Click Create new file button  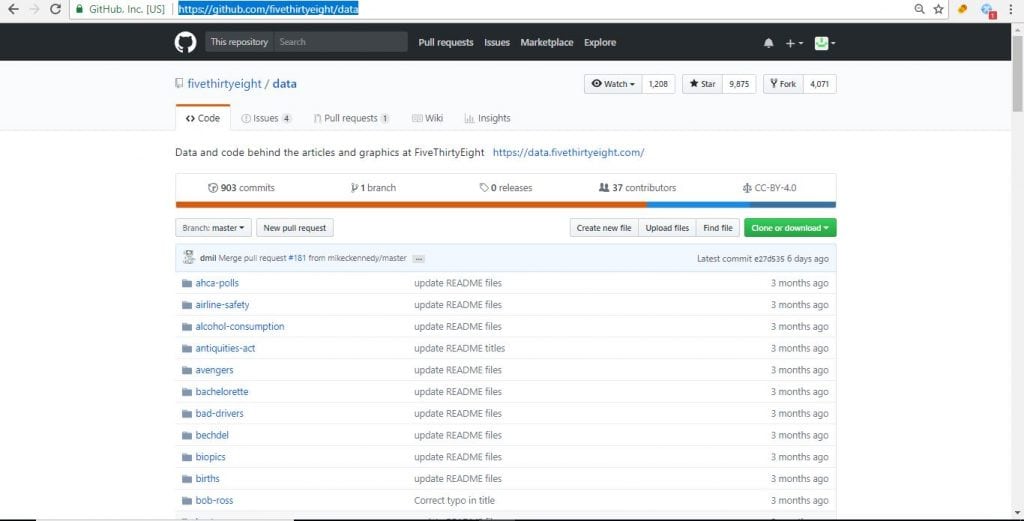pyautogui.click(x=604, y=228)
